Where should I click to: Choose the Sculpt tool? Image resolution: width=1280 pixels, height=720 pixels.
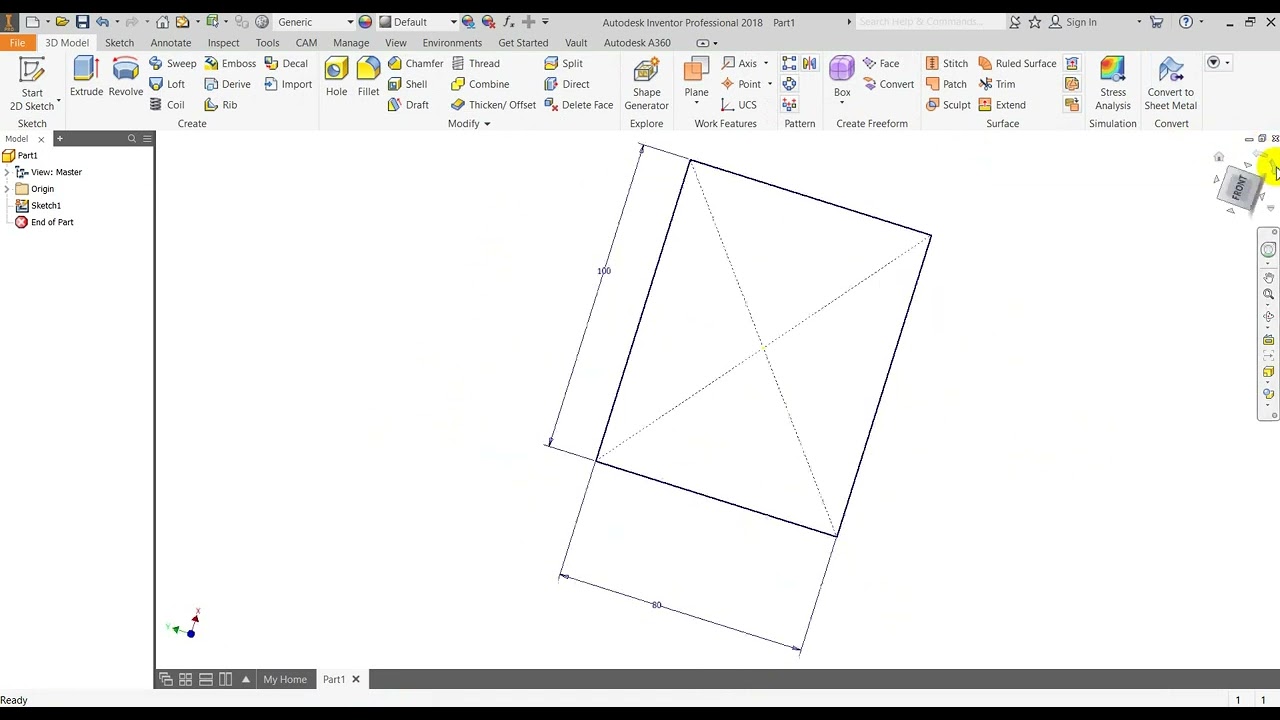pyautogui.click(x=948, y=105)
